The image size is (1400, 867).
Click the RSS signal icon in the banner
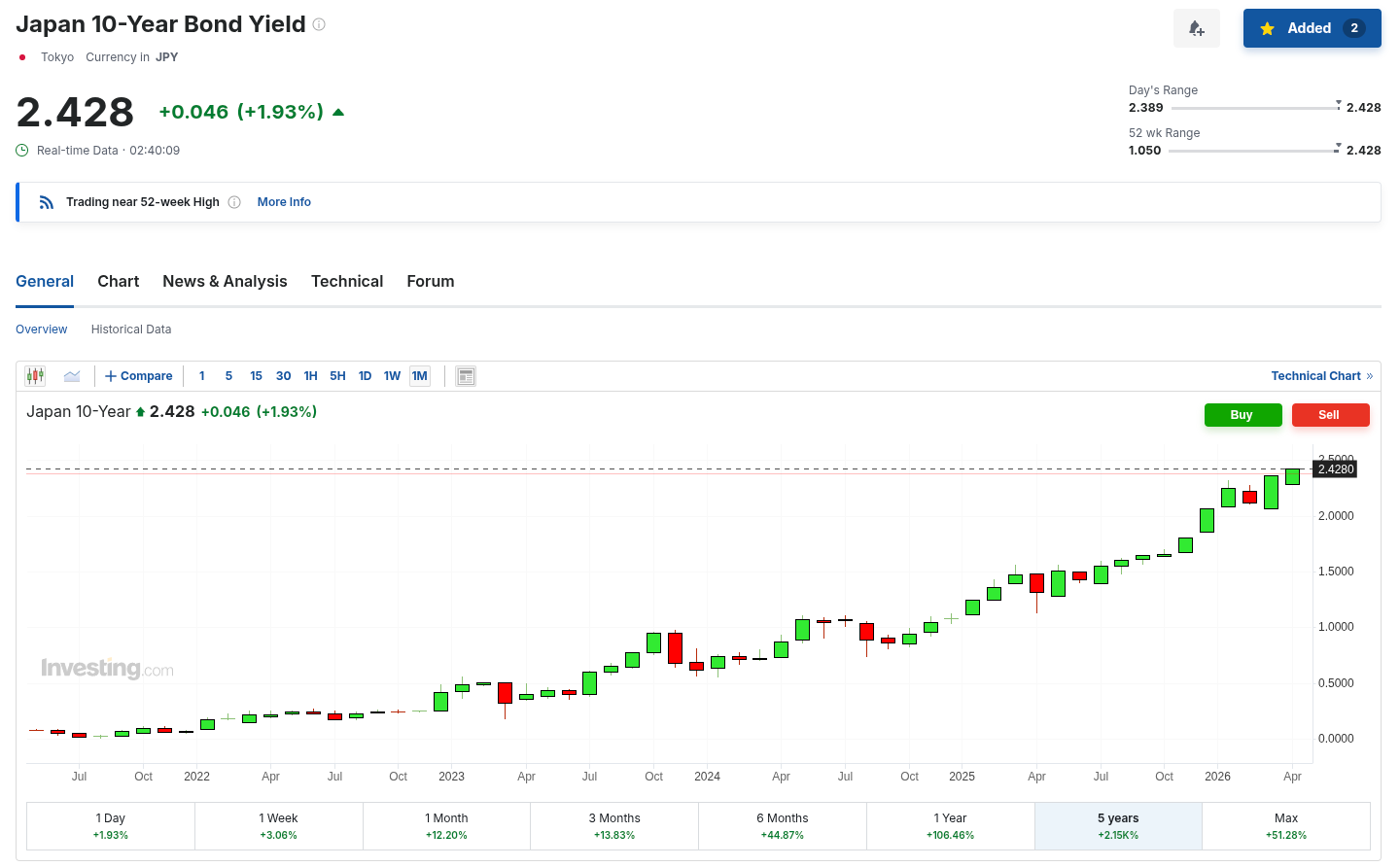coord(47,202)
